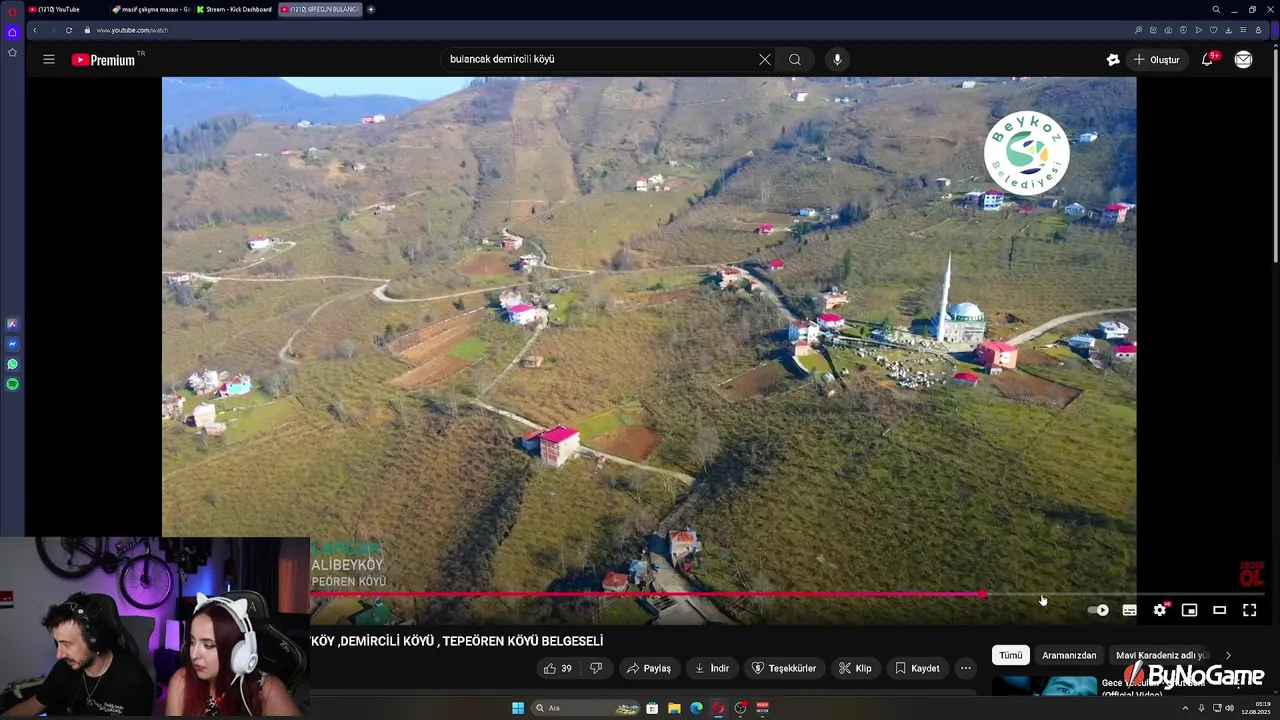The image size is (1280, 720).
Task: Select the Mavi Karadeniz filter chip
Action: pos(1162,655)
